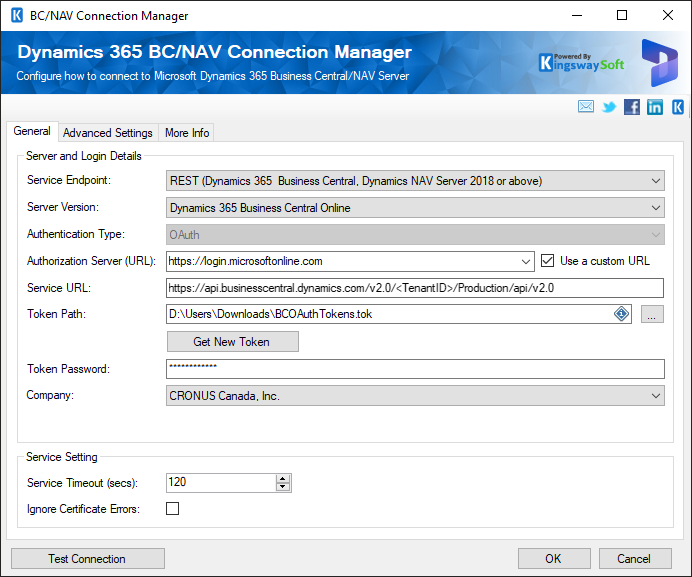Open the Facebook icon link
This screenshot has width=692, height=577.
632,107
